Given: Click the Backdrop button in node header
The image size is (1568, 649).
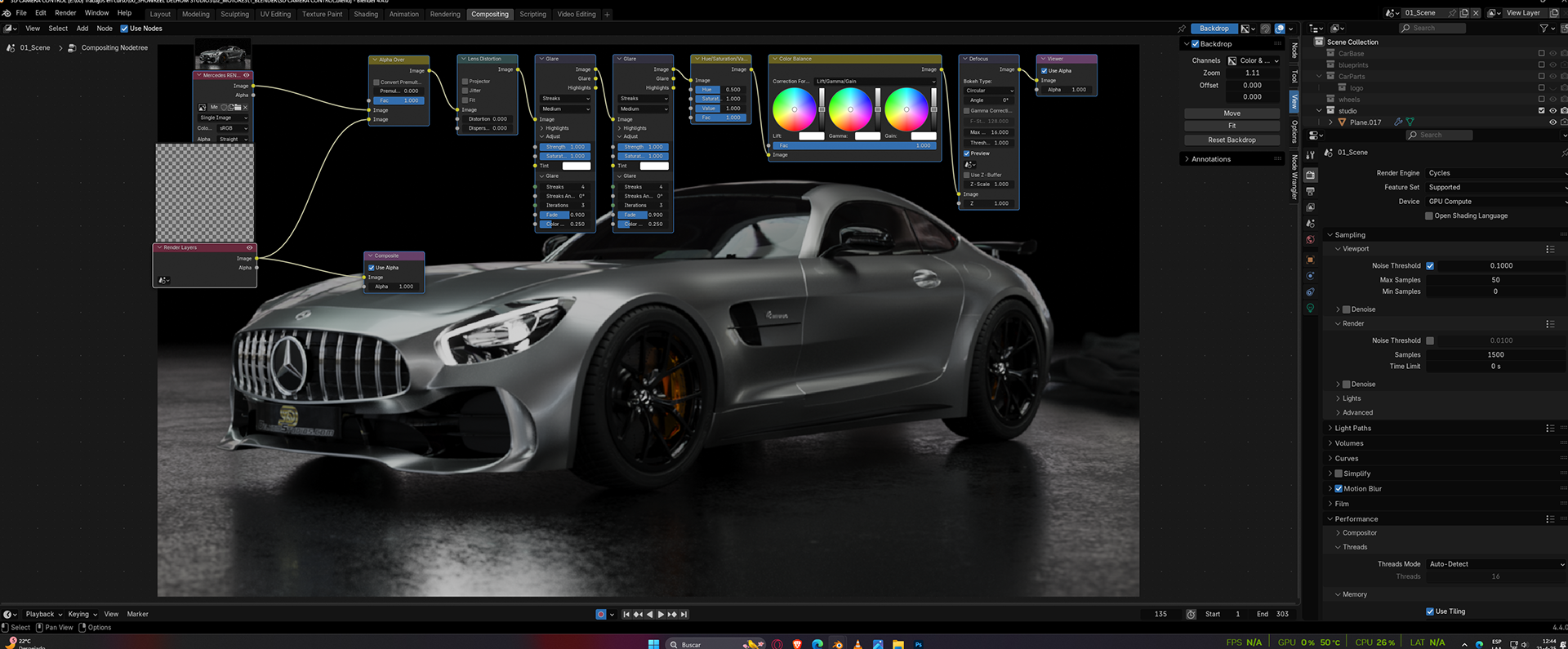Looking at the screenshot, I should coord(1214,29).
